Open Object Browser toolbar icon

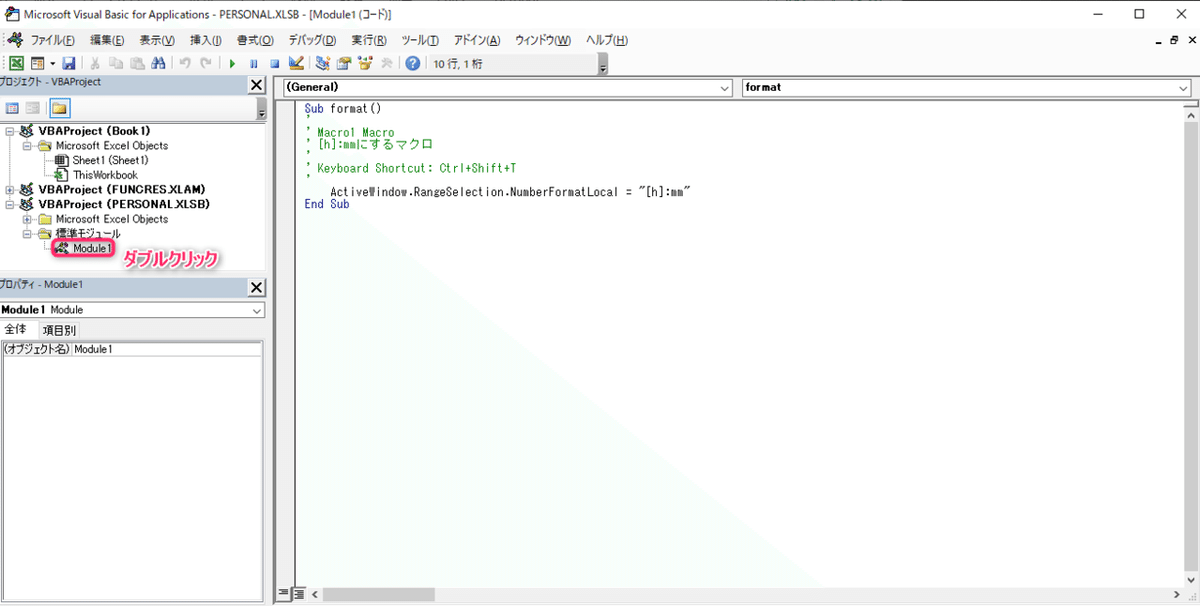364,63
